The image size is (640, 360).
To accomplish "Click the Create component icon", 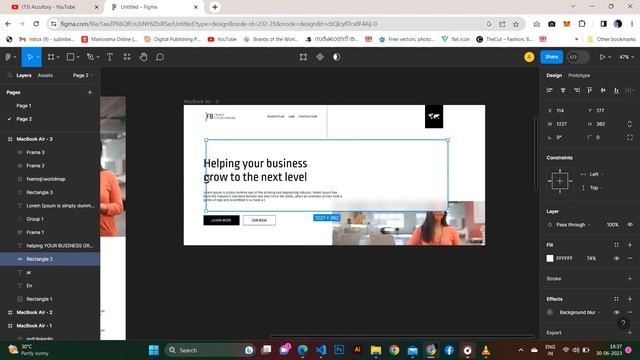I will point(320,57).
